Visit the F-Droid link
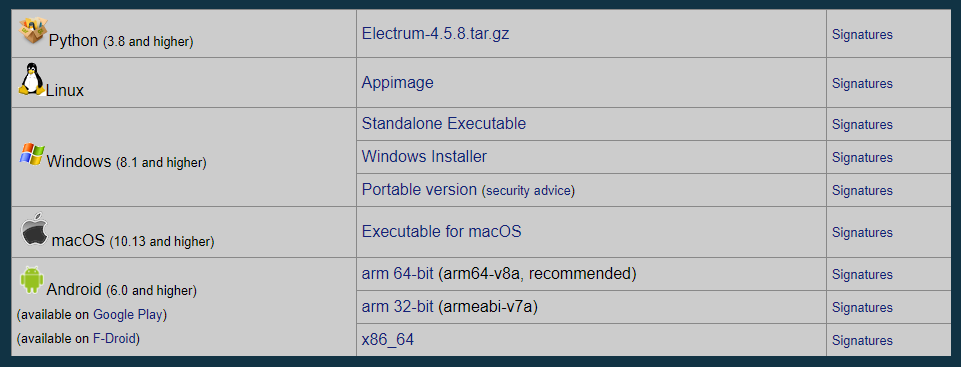Screen dimensions: 961x367 click(x=114, y=338)
